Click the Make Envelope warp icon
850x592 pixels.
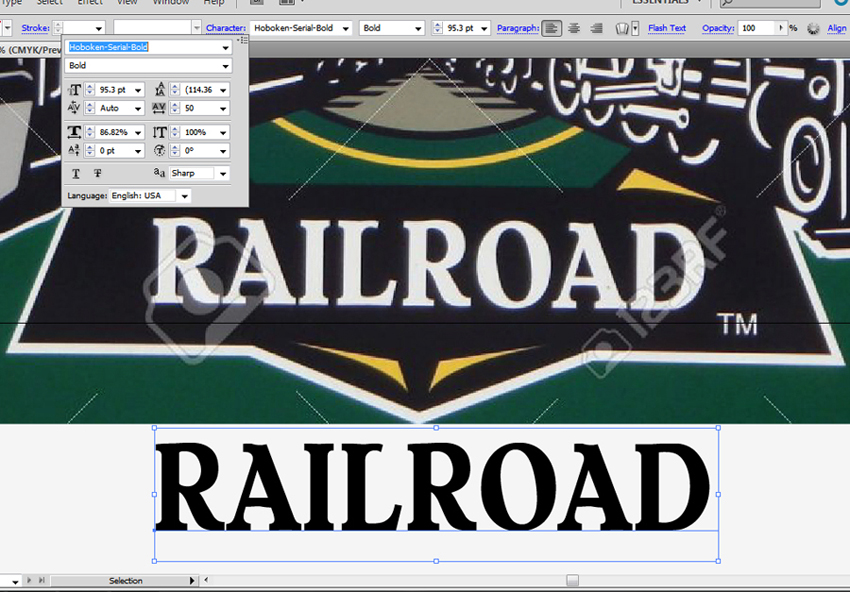pyautogui.click(x=622, y=28)
